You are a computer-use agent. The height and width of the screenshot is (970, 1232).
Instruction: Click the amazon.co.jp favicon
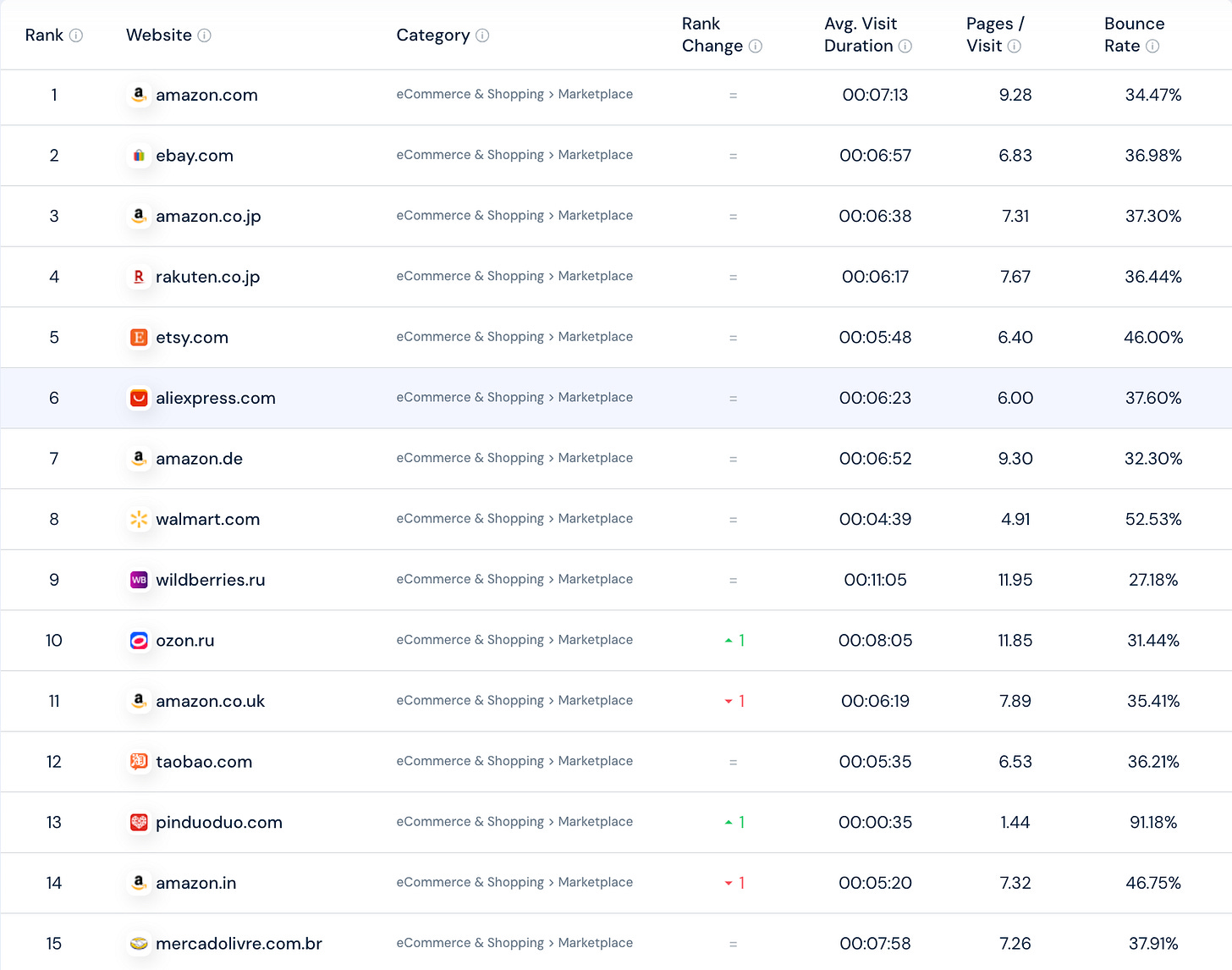pos(139,216)
